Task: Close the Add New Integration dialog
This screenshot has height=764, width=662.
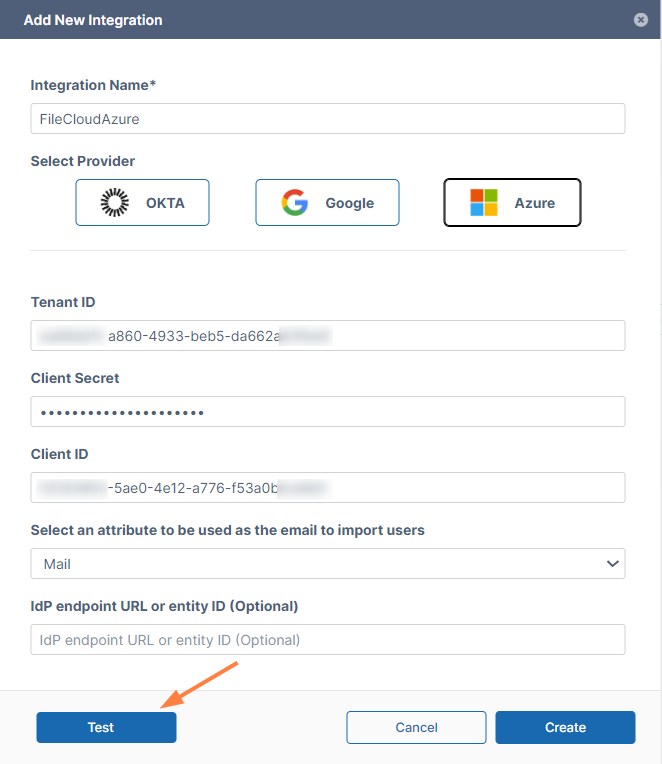Action: tap(640, 20)
